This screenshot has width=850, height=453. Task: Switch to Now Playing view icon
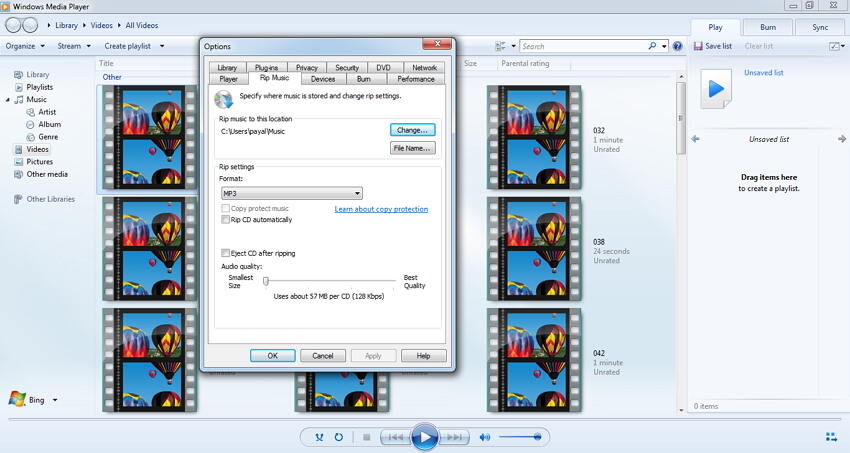[831, 437]
